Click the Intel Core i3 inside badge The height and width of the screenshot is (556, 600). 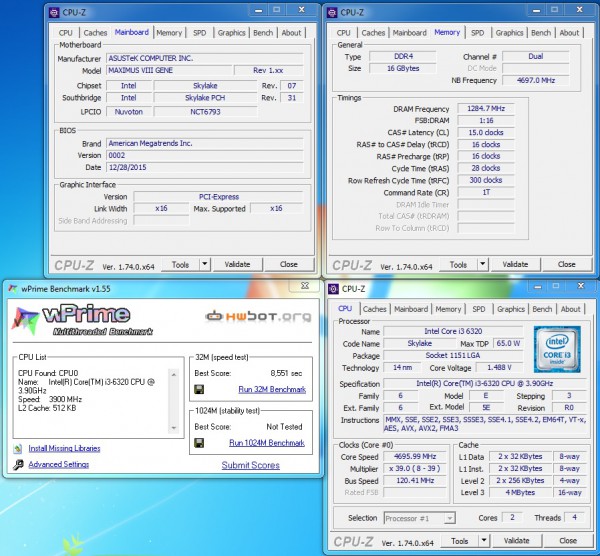(557, 349)
